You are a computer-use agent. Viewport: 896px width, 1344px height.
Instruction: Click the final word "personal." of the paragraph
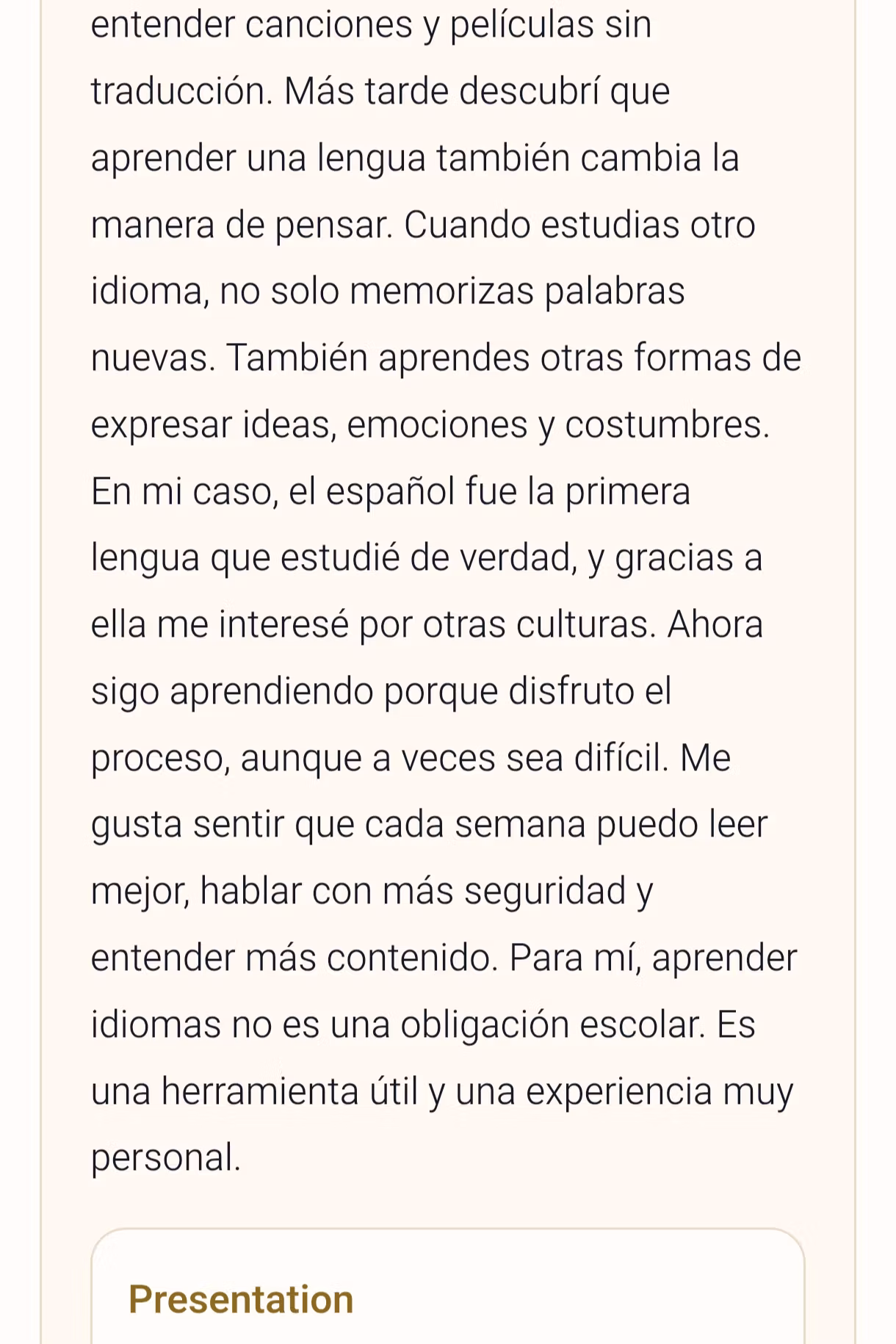click(166, 1159)
